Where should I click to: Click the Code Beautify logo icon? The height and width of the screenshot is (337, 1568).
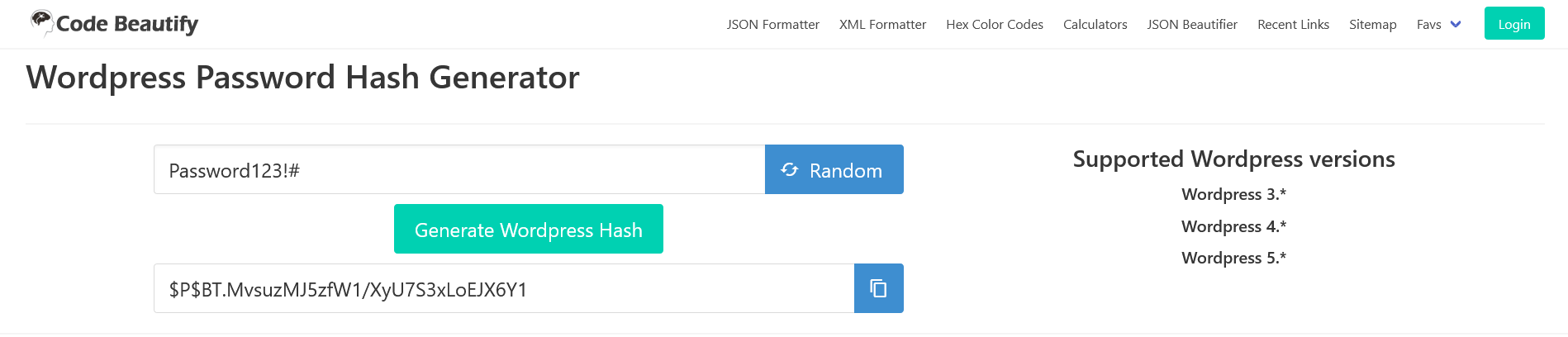tap(41, 23)
